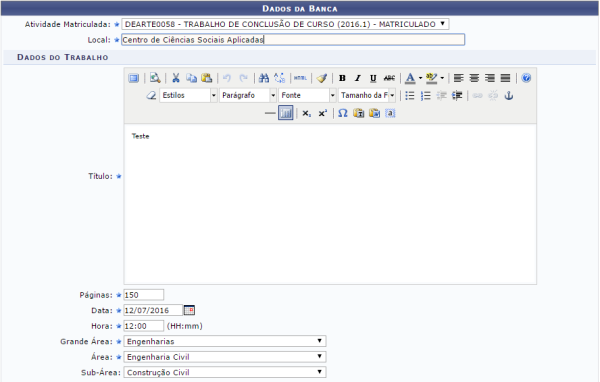Insert a bulleted list

pyautogui.click(x=410, y=95)
